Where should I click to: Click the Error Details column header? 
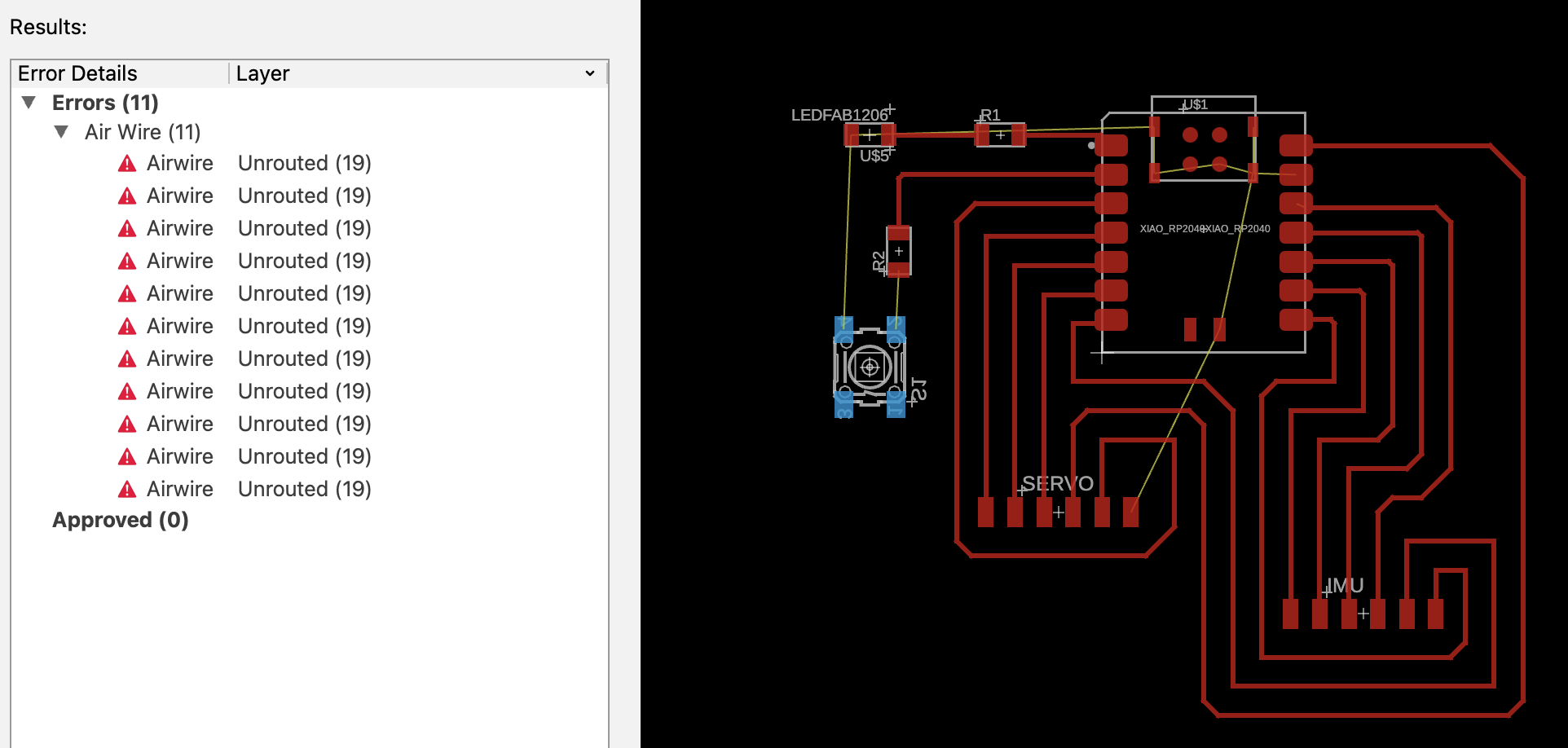click(x=77, y=73)
